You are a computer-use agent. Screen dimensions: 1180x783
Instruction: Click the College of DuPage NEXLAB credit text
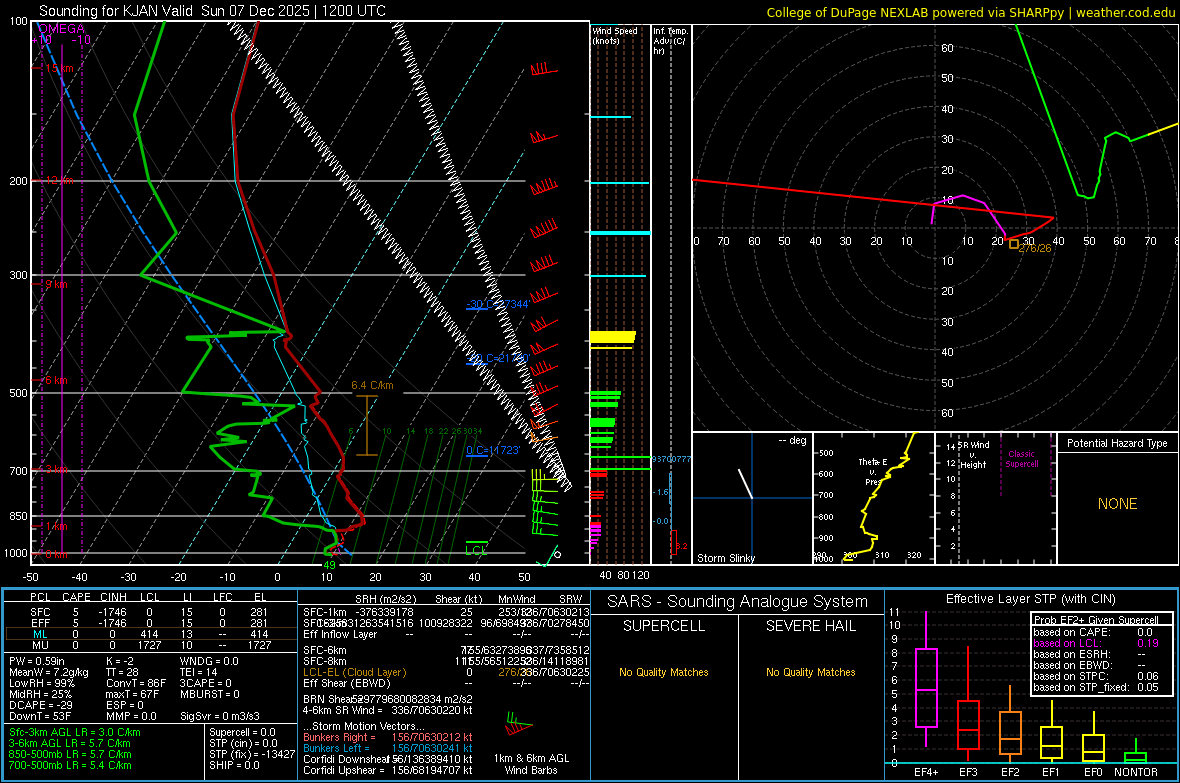coord(970,12)
